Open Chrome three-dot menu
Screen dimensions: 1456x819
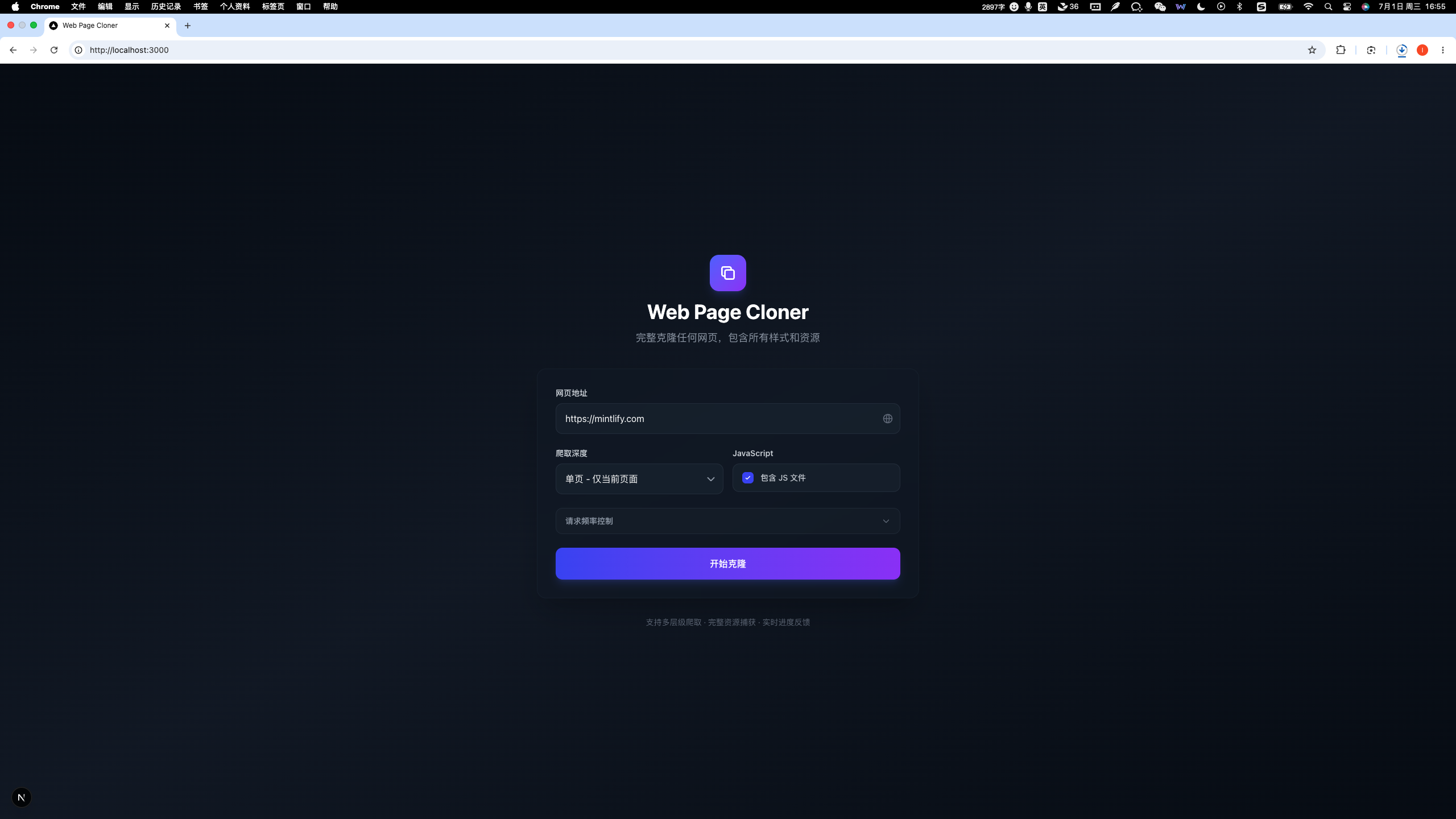pos(1443,50)
